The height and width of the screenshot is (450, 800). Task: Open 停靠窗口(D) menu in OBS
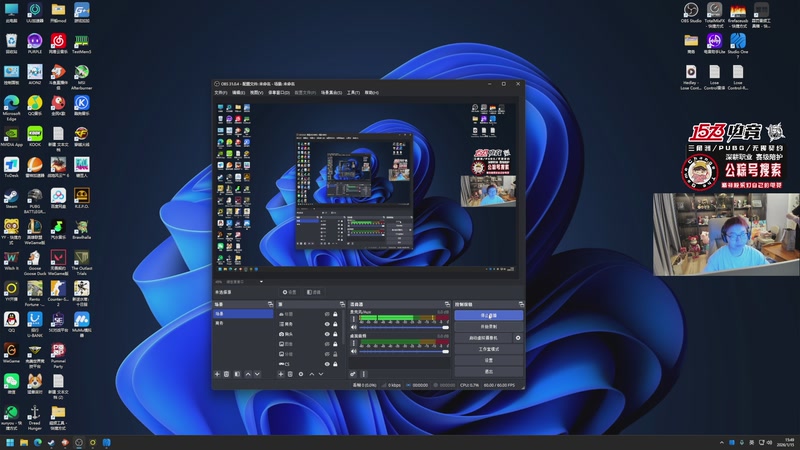coord(279,92)
